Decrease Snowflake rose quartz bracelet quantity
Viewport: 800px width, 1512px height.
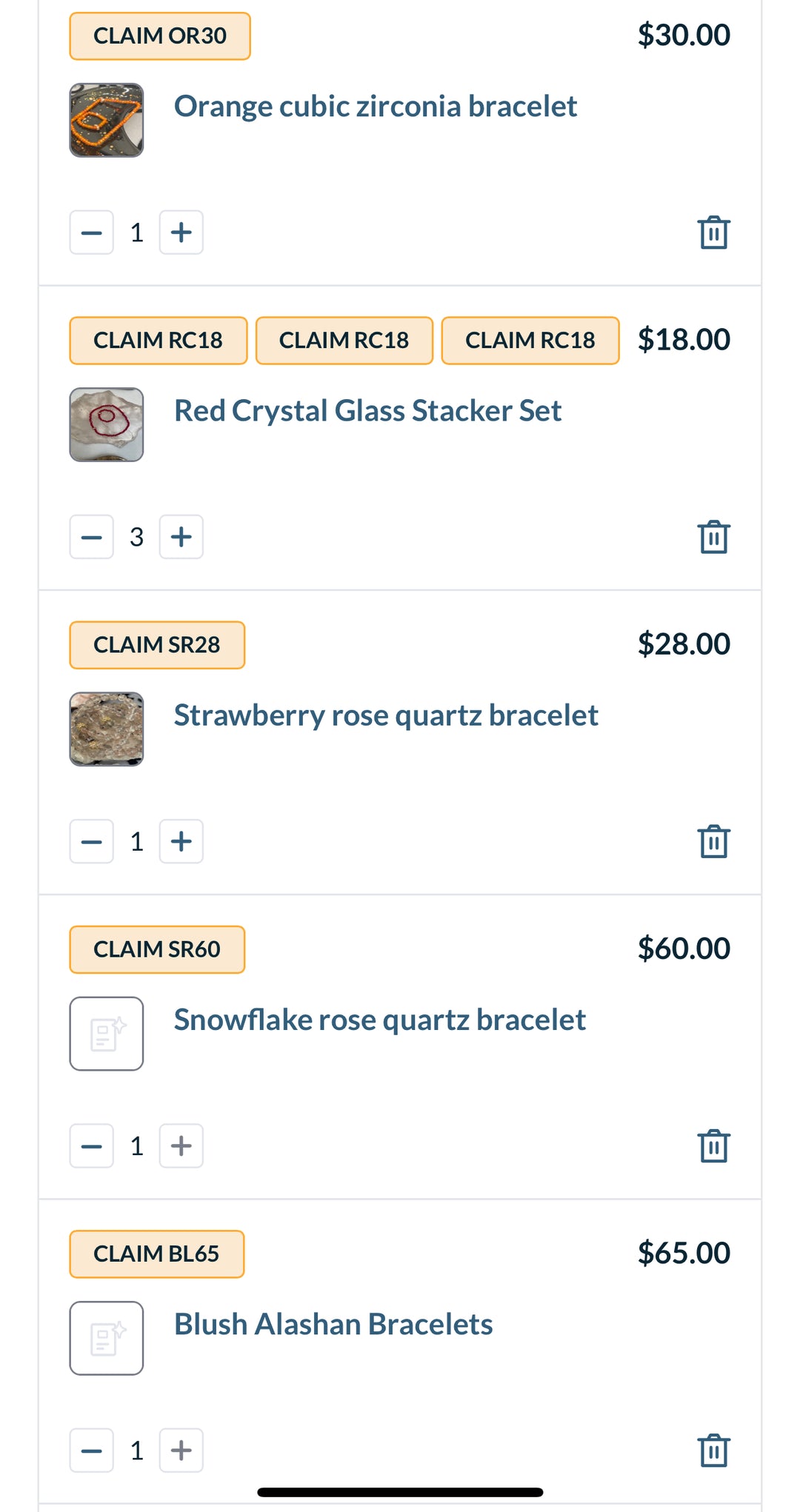pyautogui.click(x=92, y=1145)
